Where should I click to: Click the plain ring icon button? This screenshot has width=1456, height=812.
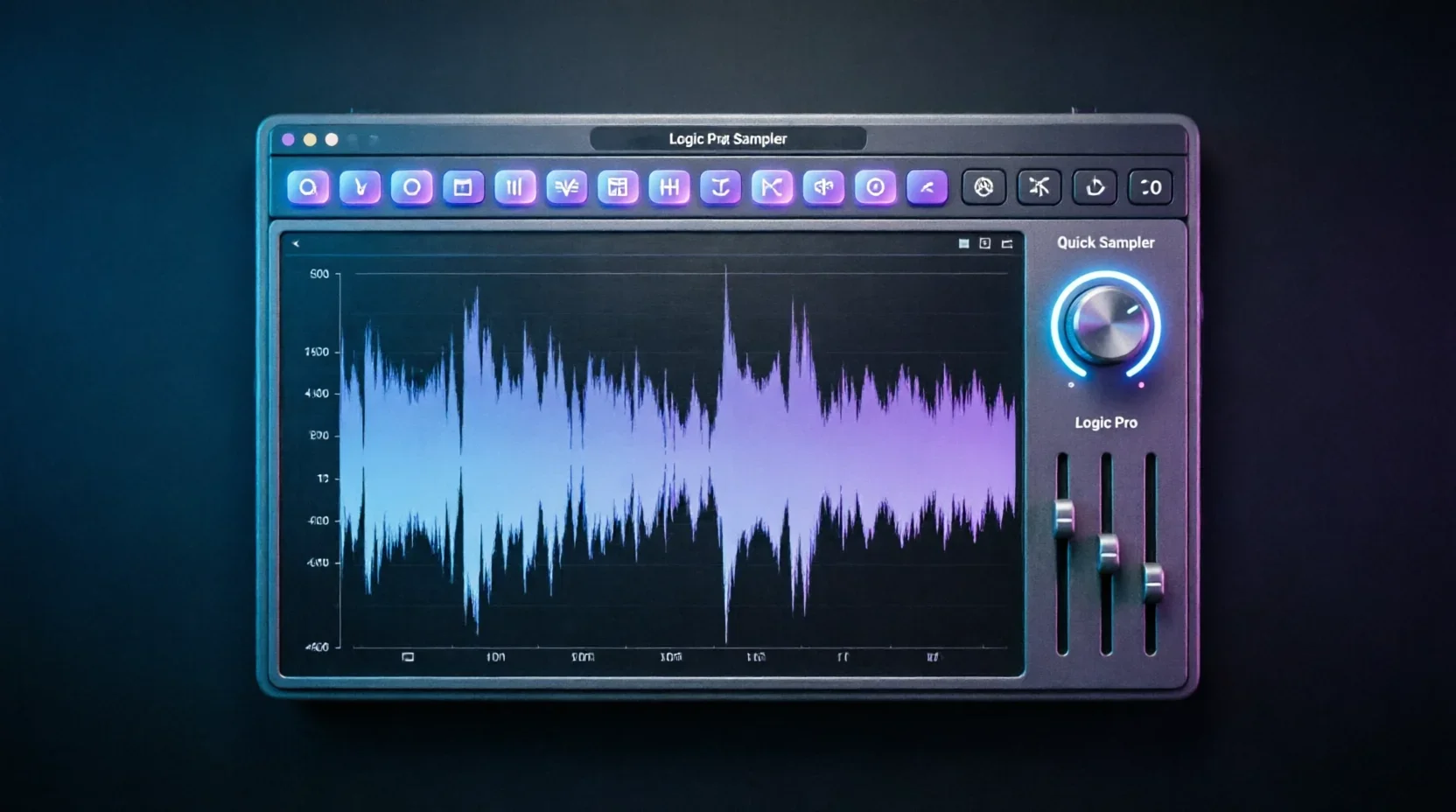pos(411,187)
